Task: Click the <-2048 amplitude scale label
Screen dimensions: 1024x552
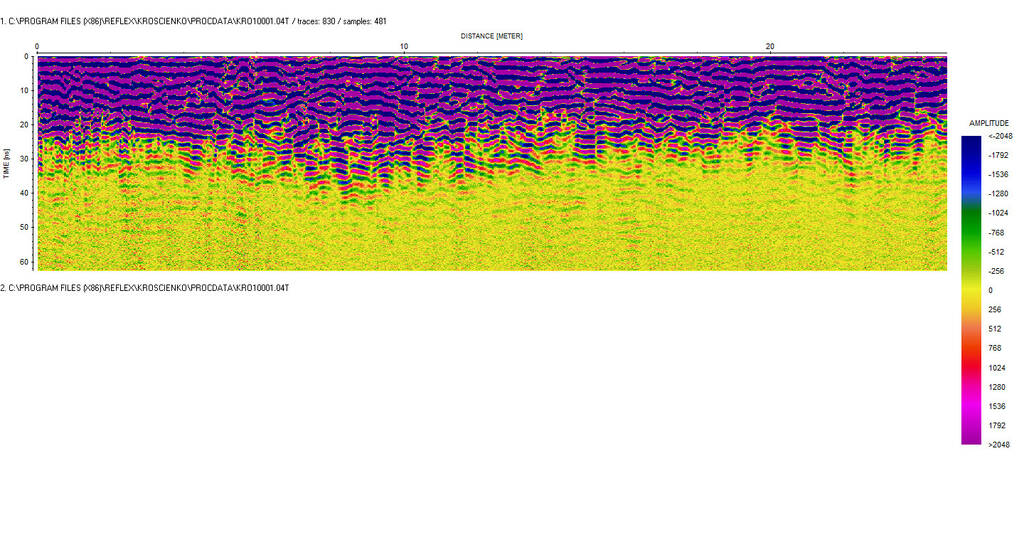Action: (999, 137)
